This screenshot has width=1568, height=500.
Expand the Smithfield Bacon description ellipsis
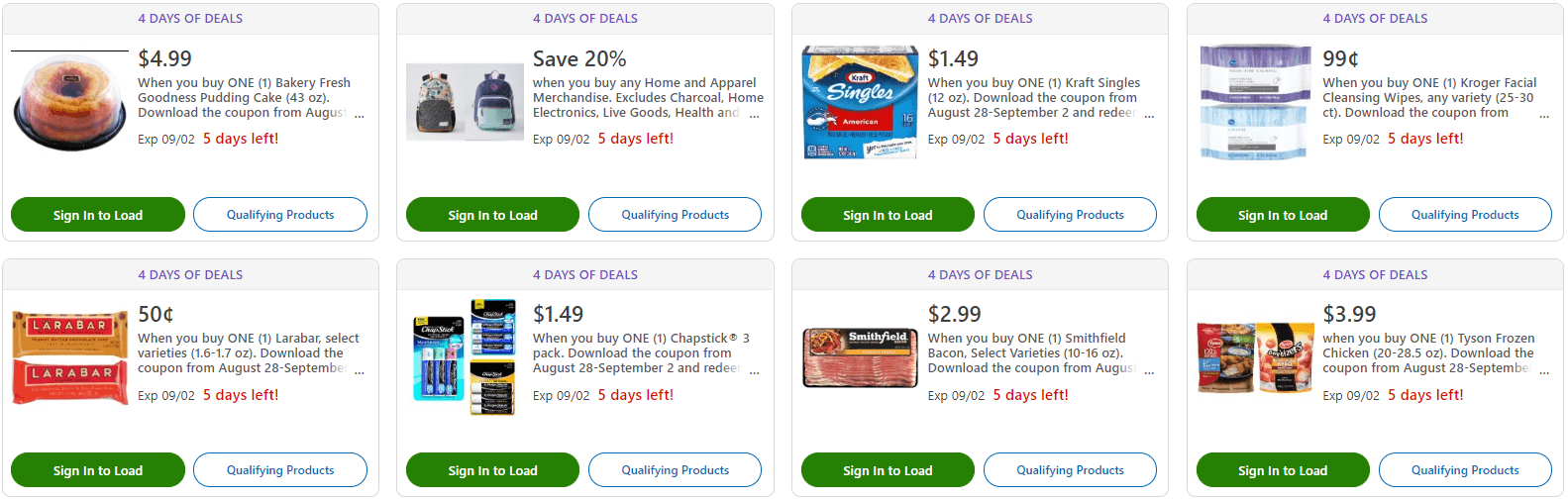[x=1149, y=371]
